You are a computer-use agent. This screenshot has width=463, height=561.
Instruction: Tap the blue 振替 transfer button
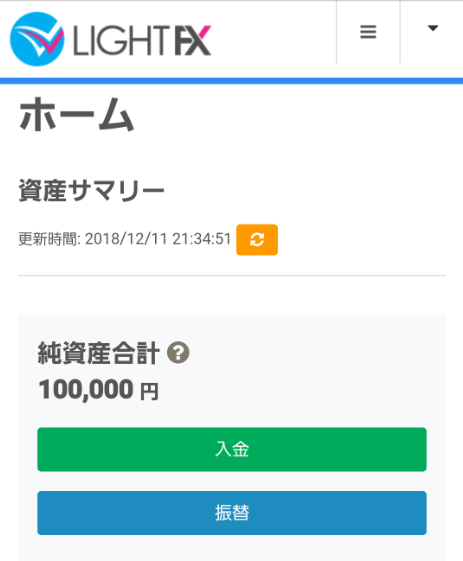pyautogui.click(x=232, y=513)
